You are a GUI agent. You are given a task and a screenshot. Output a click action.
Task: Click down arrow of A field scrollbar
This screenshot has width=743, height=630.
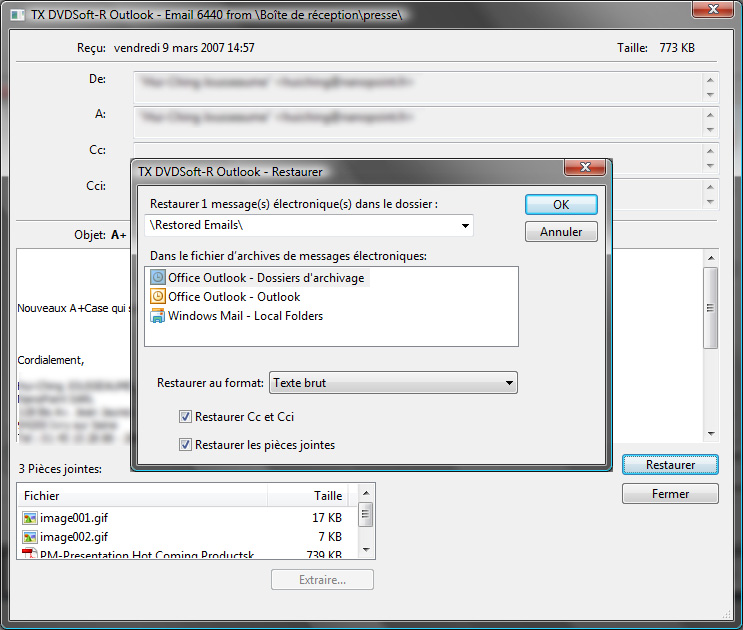[710, 130]
